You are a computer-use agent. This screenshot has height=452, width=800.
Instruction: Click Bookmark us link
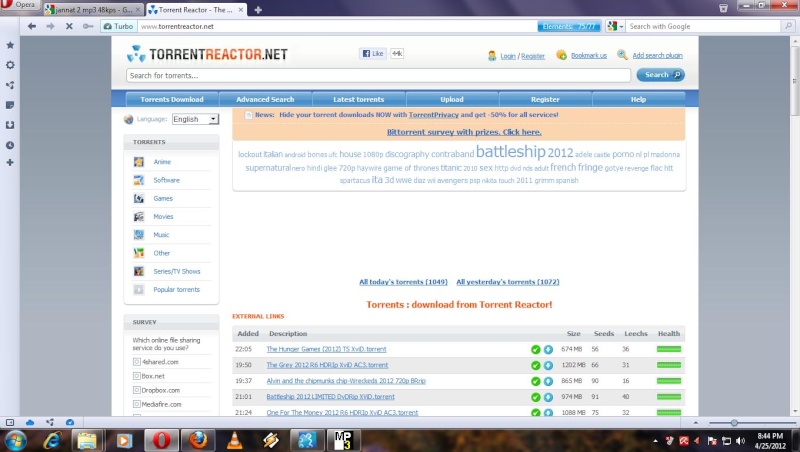click(x=589, y=56)
